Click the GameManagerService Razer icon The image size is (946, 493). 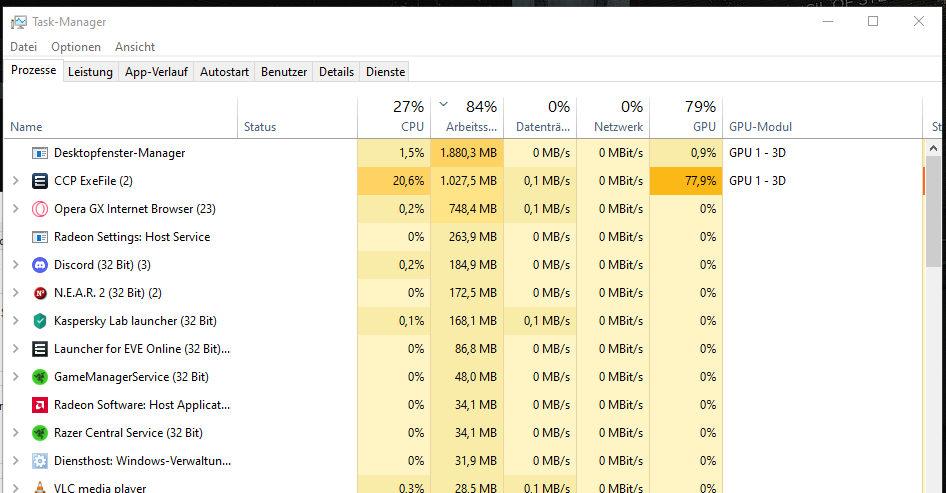pyautogui.click(x=40, y=377)
